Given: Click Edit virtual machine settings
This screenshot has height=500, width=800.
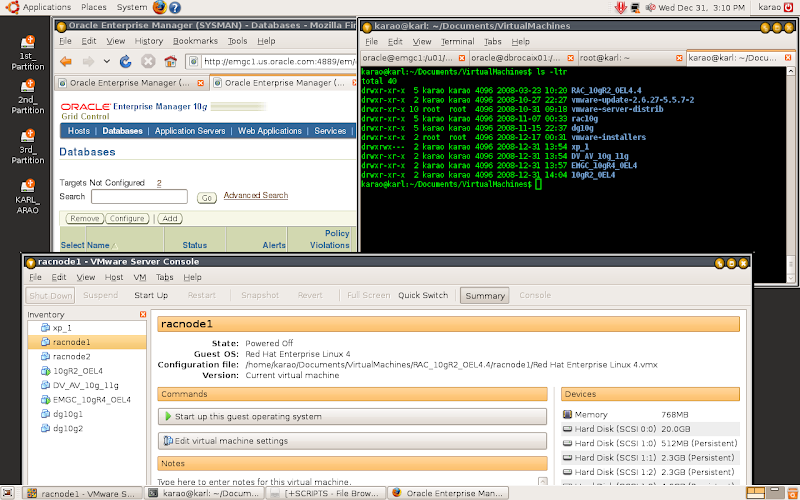Looking at the screenshot, I should click(x=352, y=441).
